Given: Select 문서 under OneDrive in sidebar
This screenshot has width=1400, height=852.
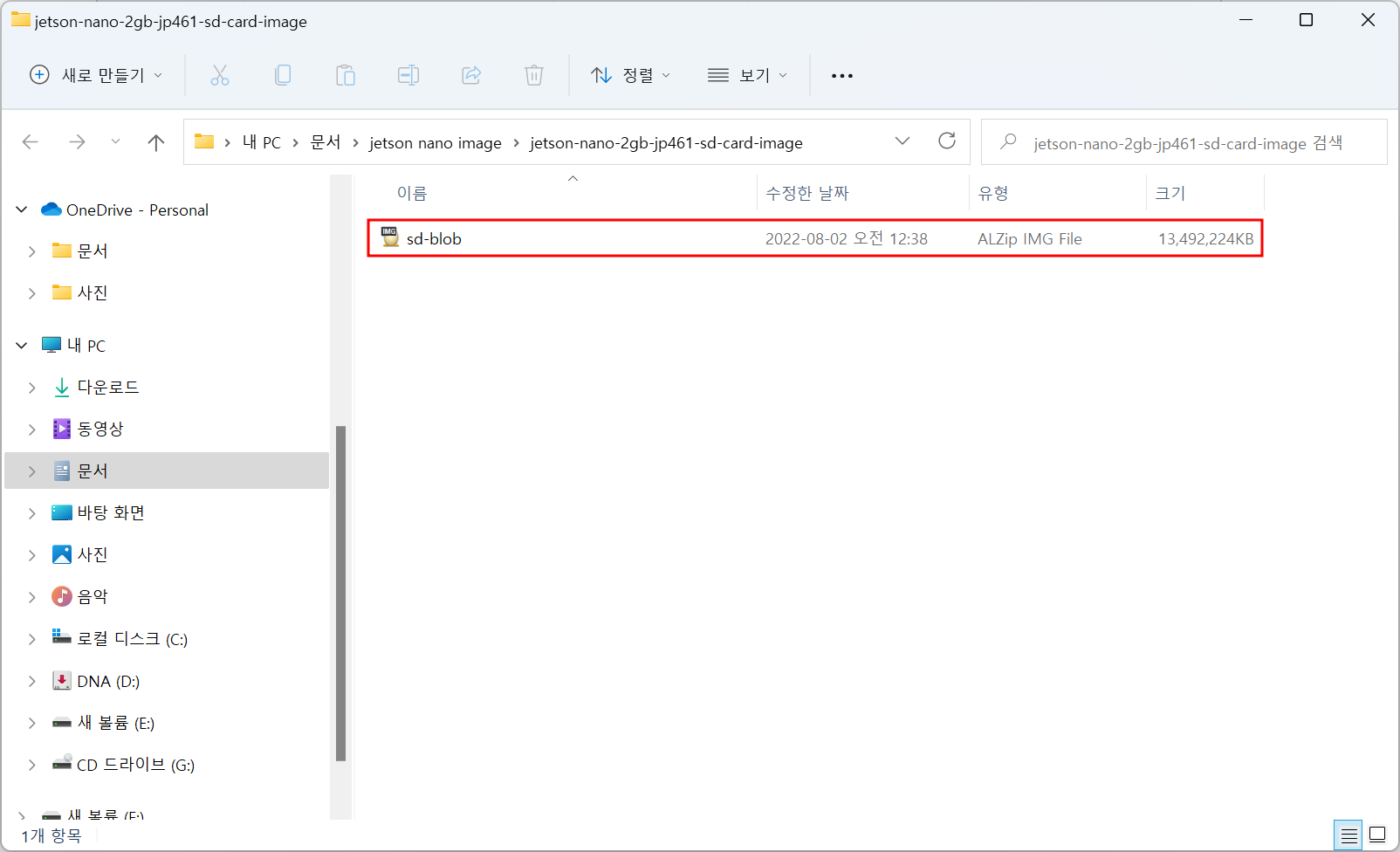Looking at the screenshot, I should (93, 251).
